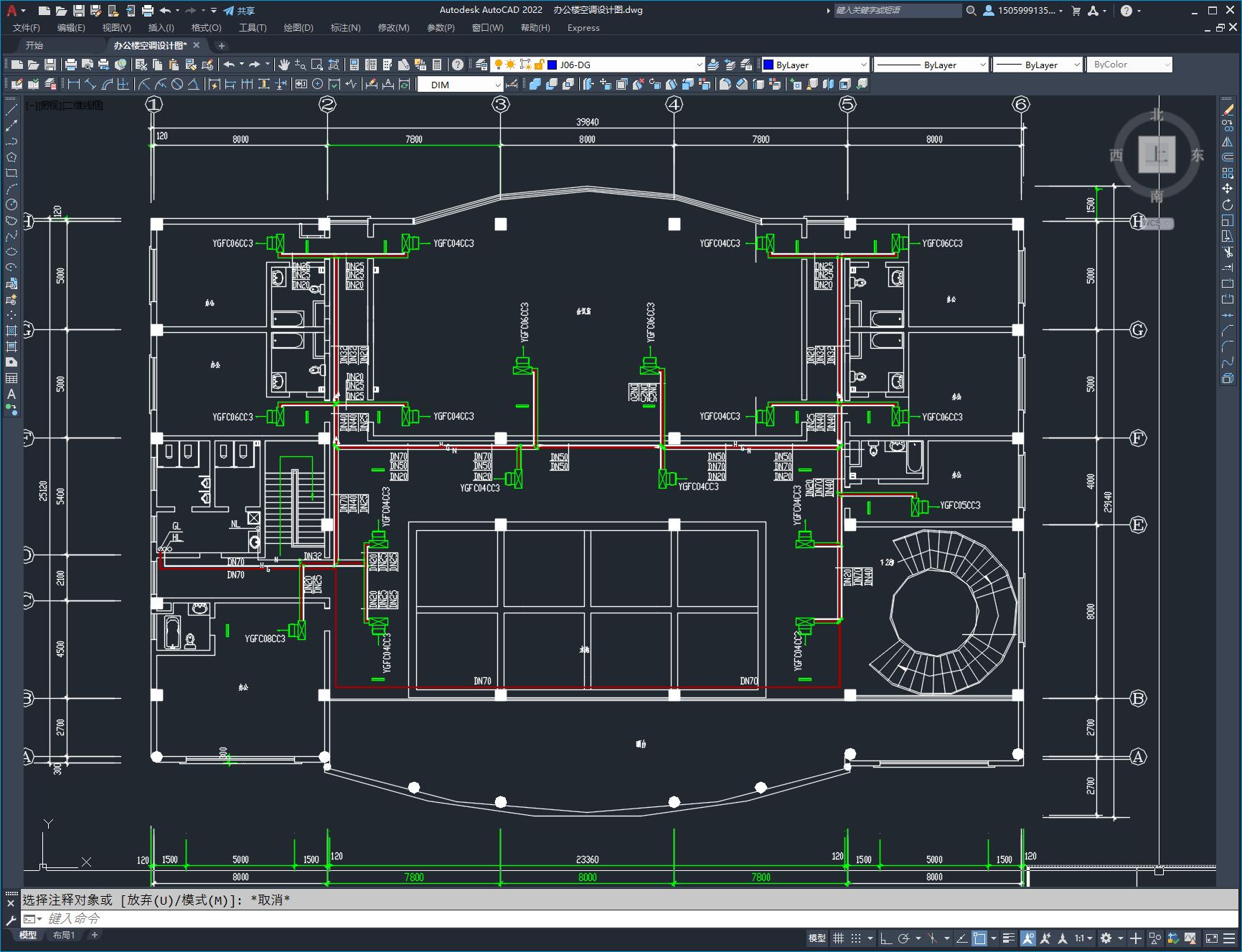This screenshot has width=1242, height=952.
Task: Click the Help question mark in standard toolbar
Action: coord(458,65)
